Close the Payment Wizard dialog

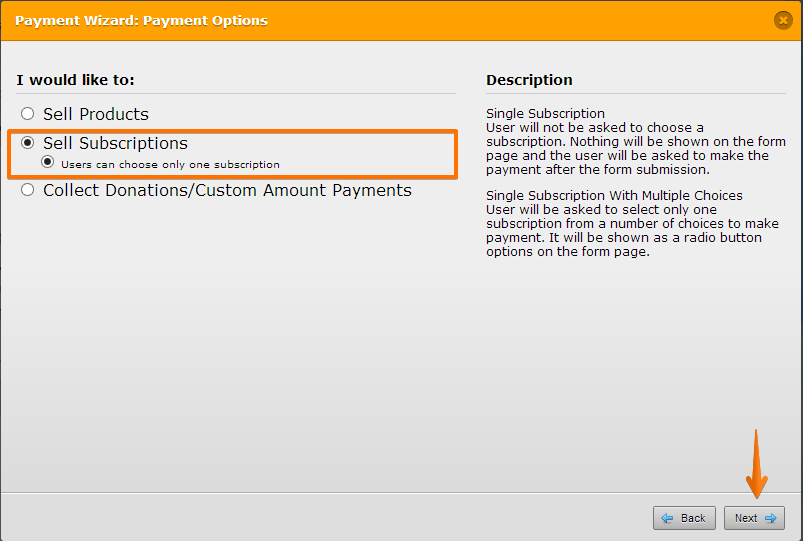tap(783, 20)
